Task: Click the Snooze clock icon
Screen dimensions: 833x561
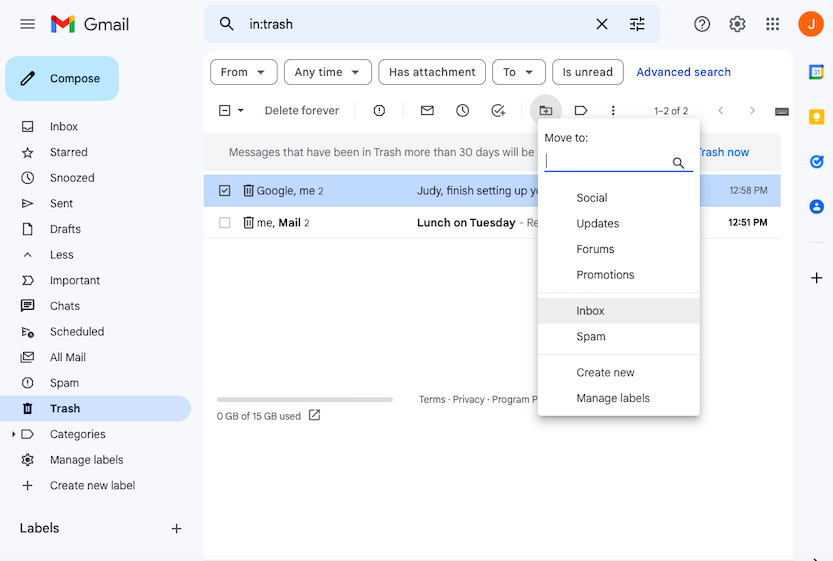Action: (x=462, y=110)
